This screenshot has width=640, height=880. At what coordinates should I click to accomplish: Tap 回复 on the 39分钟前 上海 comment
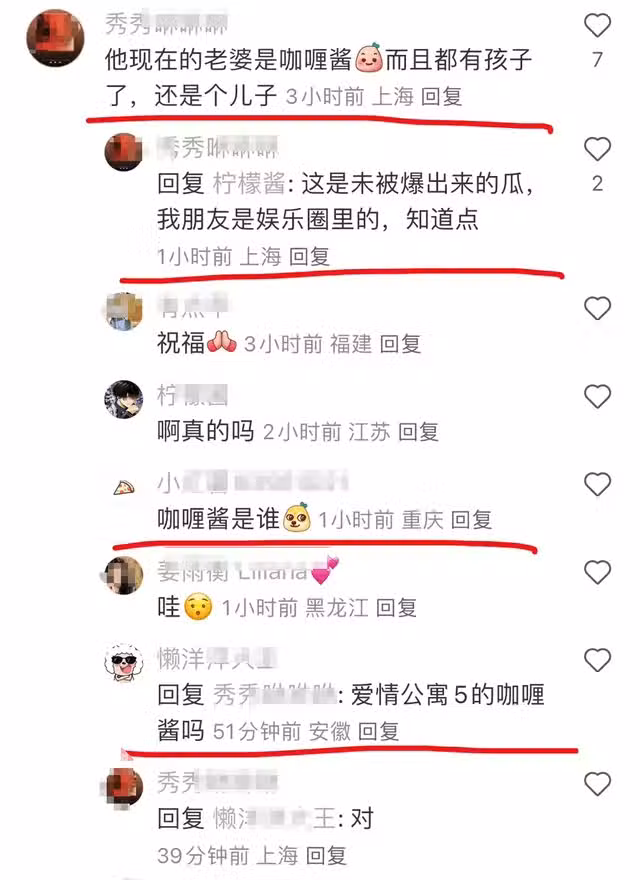[326, 856]
